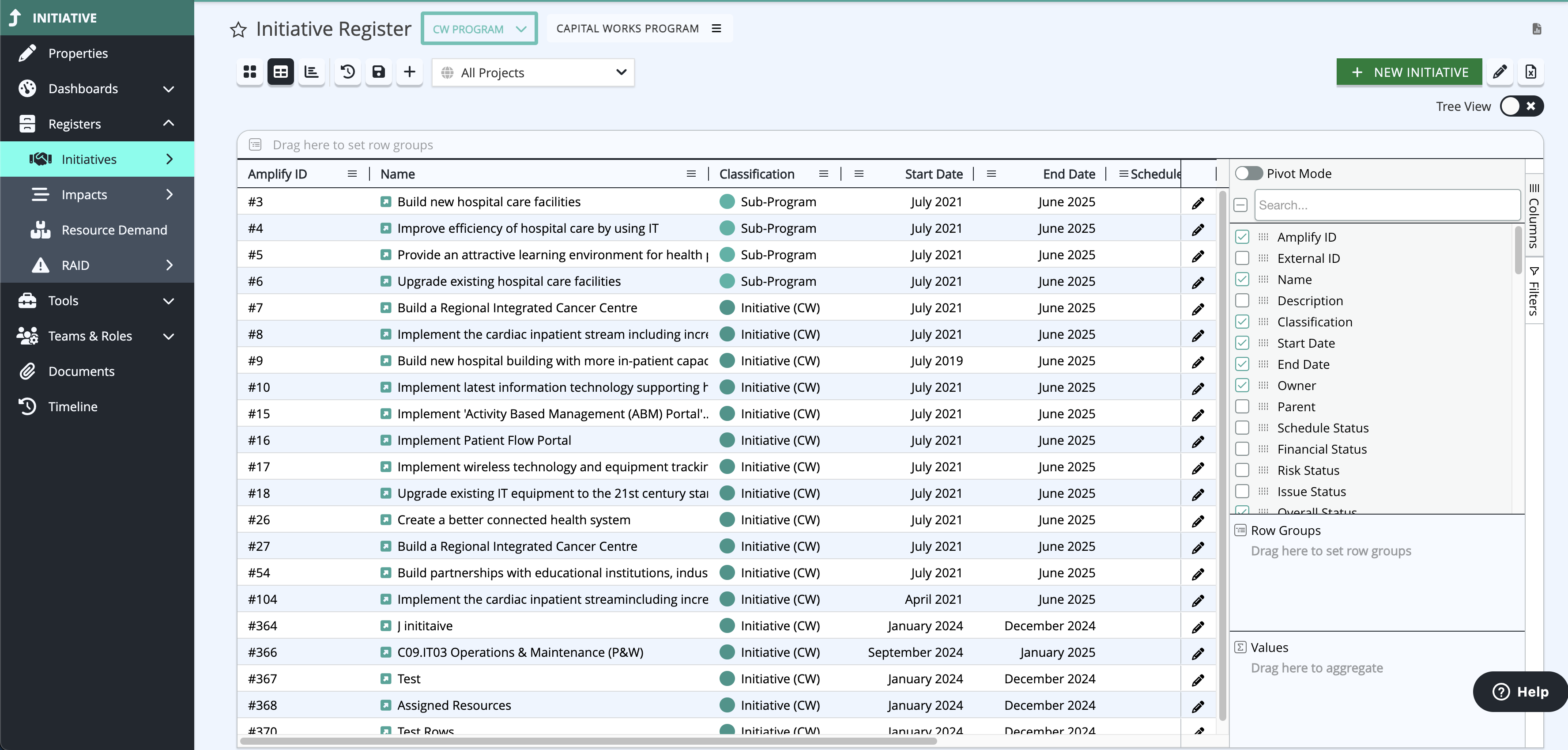The image size is (1568, 750).
Task: Open the End Date column menu icon
Action: click(991, 174)
